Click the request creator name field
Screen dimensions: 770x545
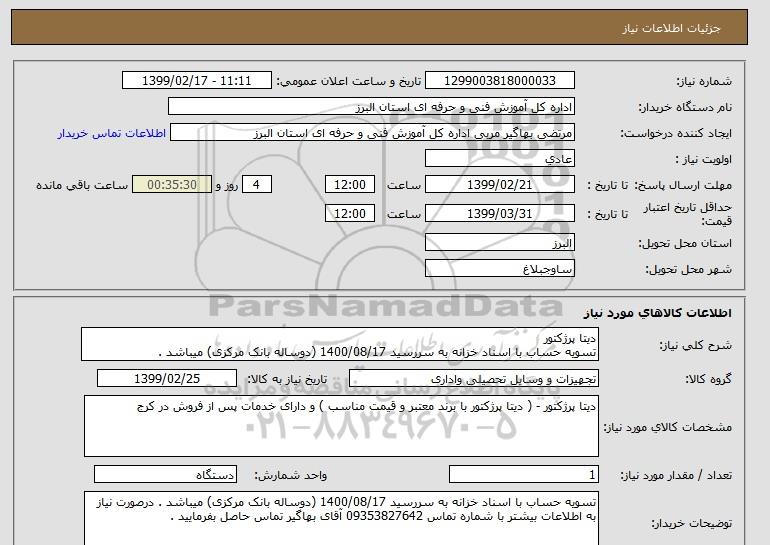[372, 133]
